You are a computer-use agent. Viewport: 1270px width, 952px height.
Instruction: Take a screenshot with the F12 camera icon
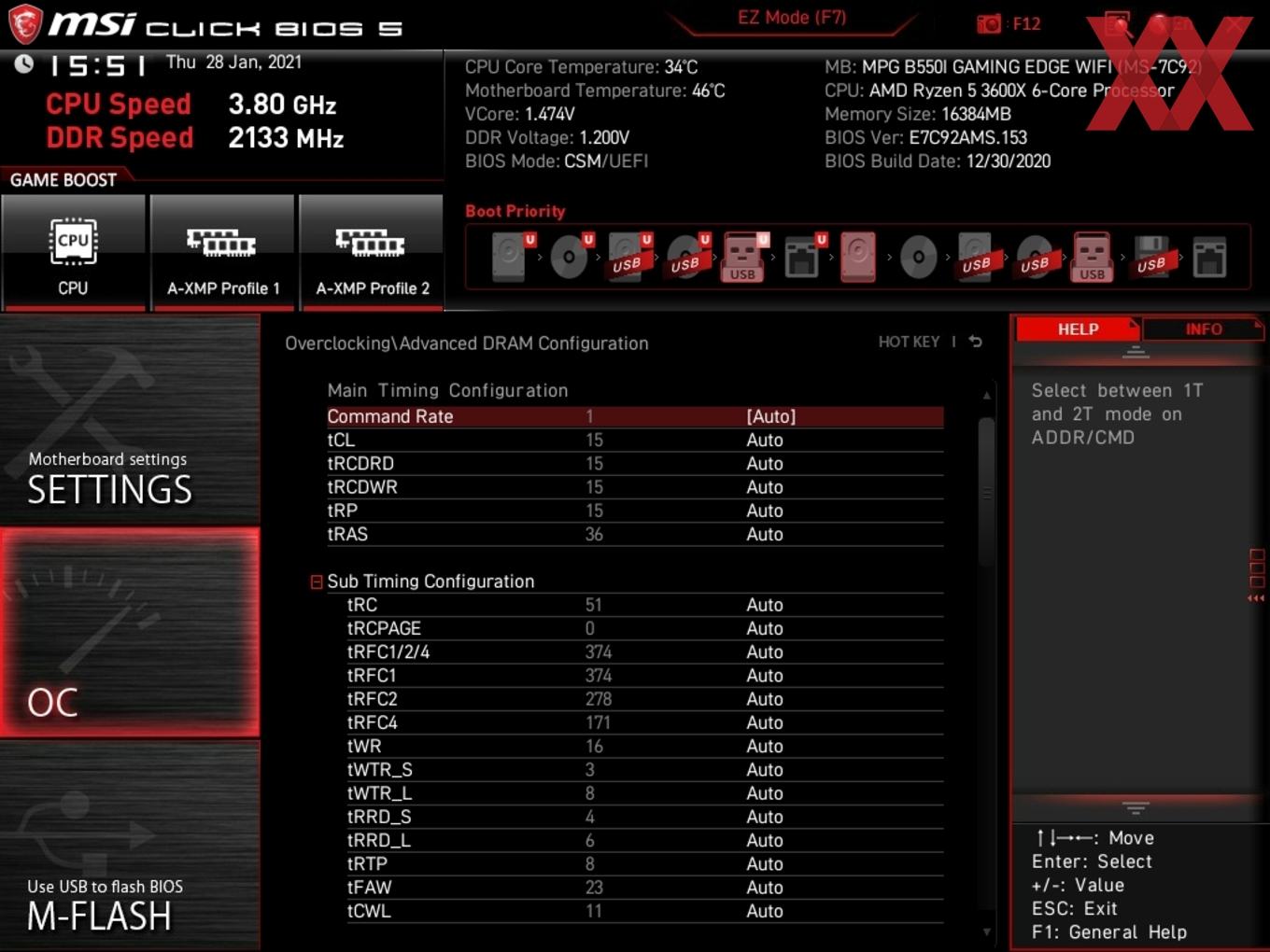coord(989,23)
